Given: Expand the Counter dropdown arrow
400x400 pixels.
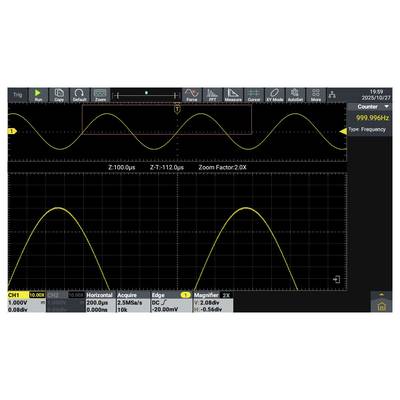Looking at the screenshot, I should 387,107.
